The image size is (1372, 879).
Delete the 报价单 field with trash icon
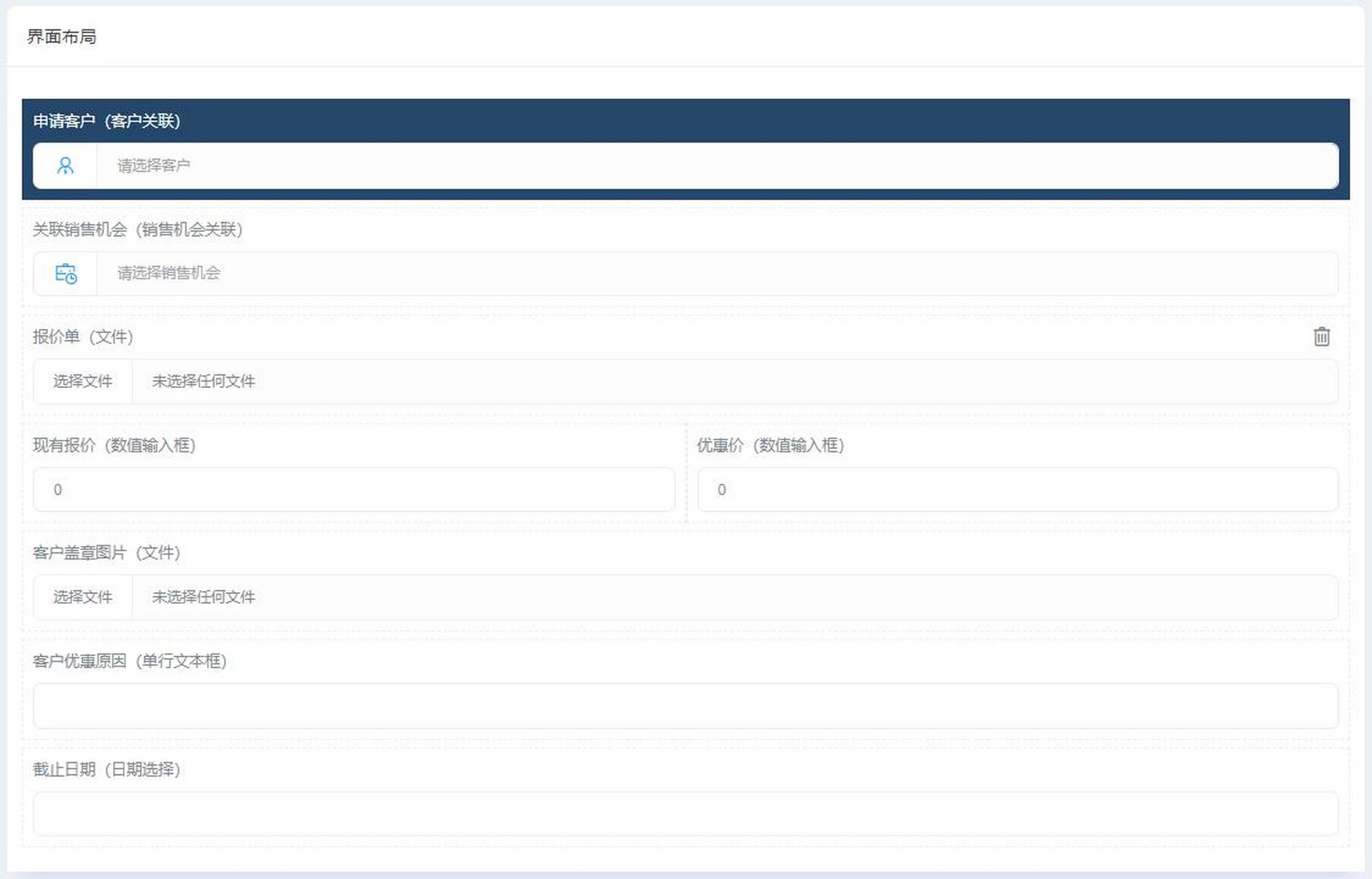pyautogui.click(x=1321, y=336)
